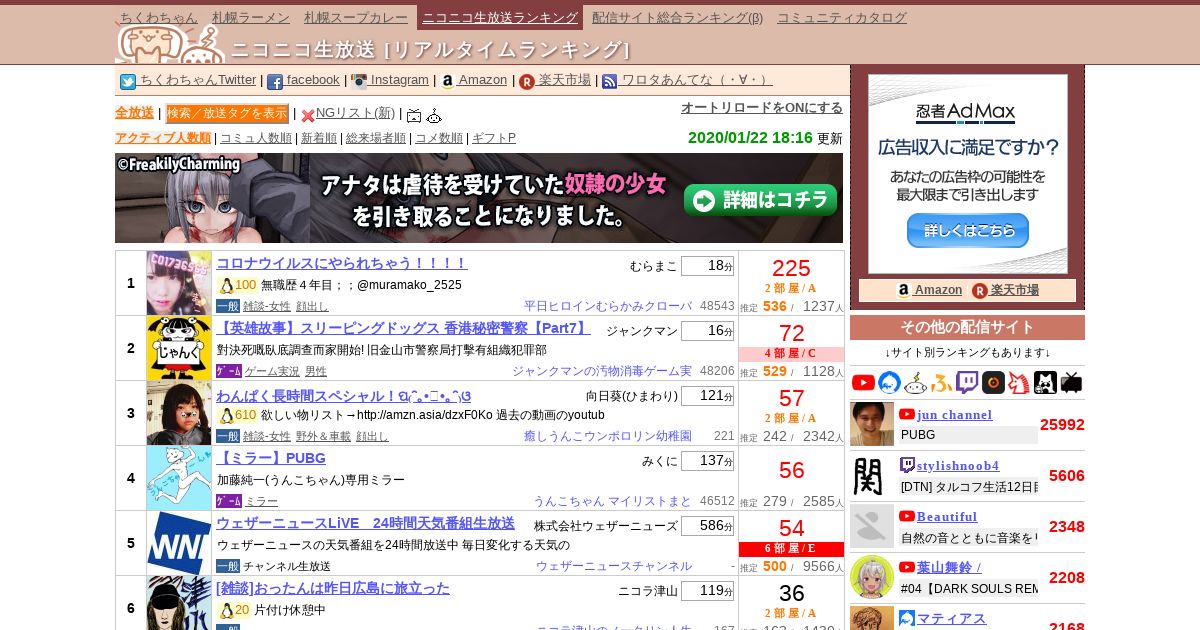This screenshot has height=630, width=1200.
Task: Click the rank 1 broadcaster thumbnail
Action: tap(179, 283)
